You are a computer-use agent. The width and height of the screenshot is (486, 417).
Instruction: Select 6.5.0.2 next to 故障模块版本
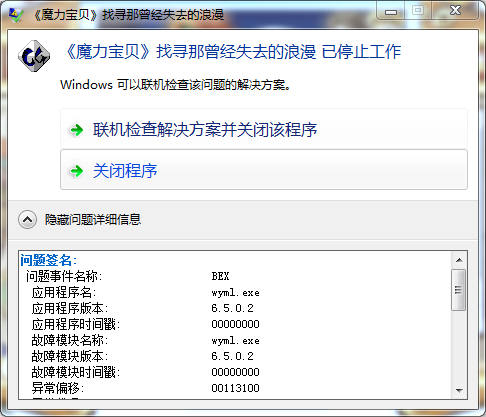tap(232, 356)
